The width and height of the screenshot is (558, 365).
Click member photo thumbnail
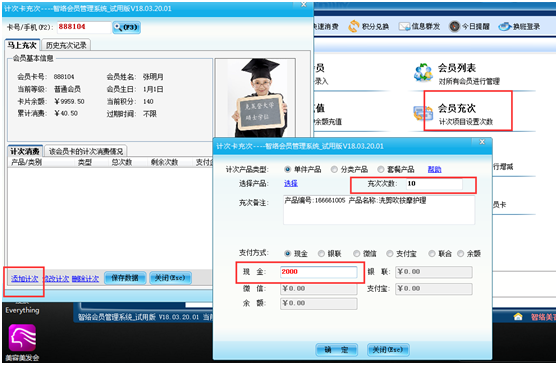coord(255,97)
